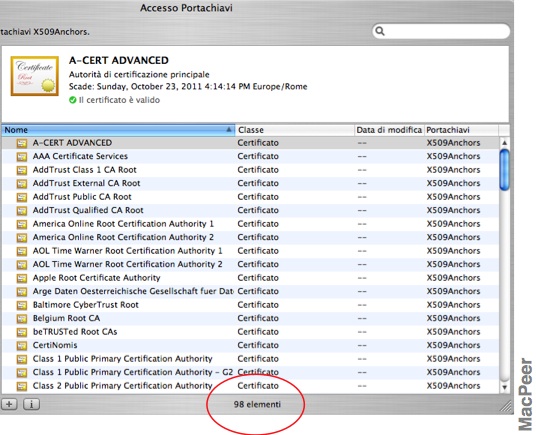The image size is (536, 435).
Task: Click the scrollbar down arrow
Action: (505, 387)
